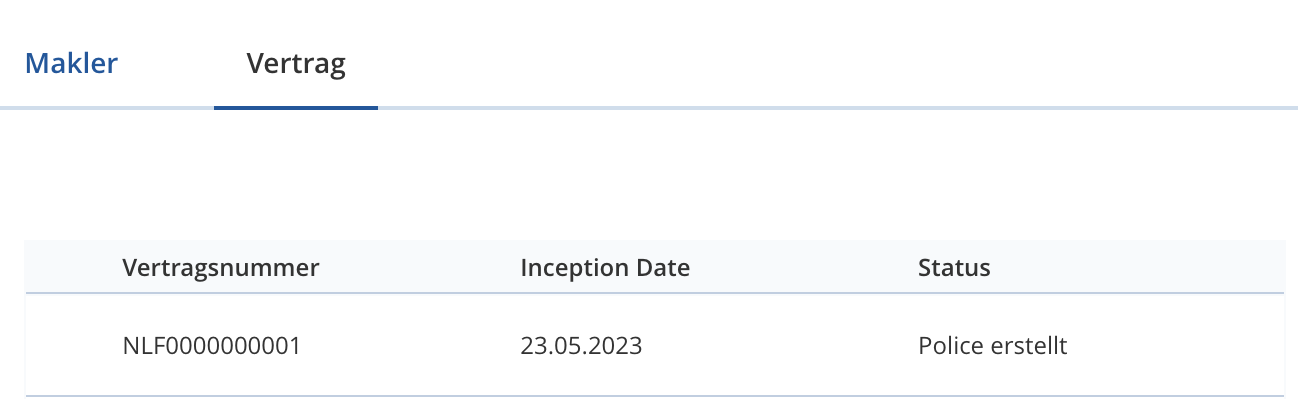
Task: Sort the table by Status header
Action: pyautogui.click(x=954, y=267)
